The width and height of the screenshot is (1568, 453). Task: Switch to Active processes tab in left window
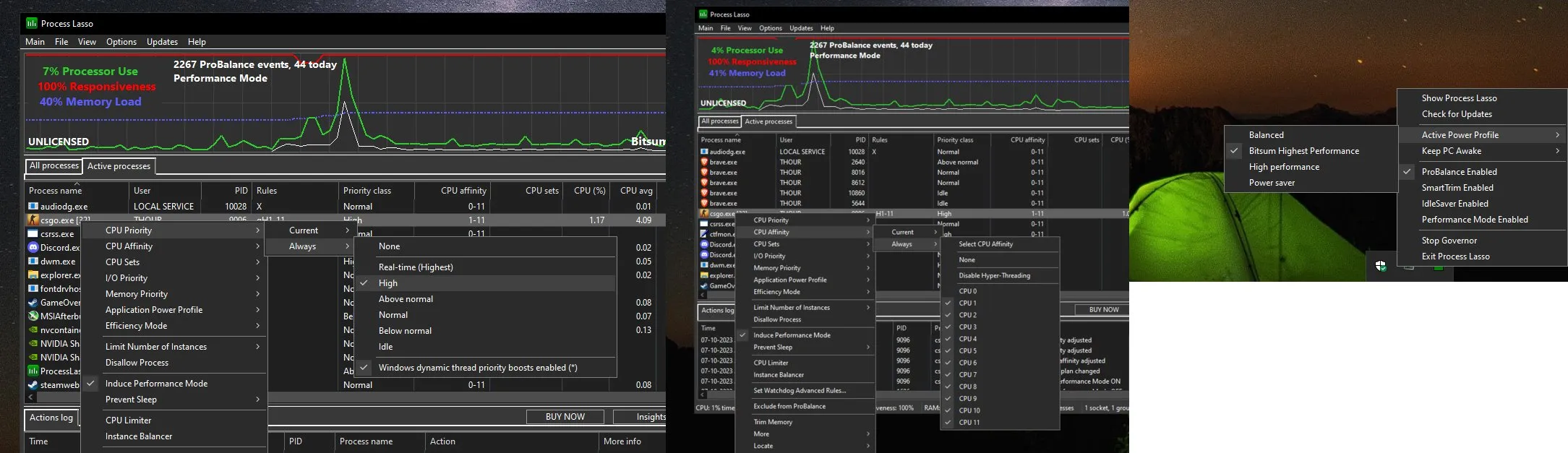[x=119, y=166]
